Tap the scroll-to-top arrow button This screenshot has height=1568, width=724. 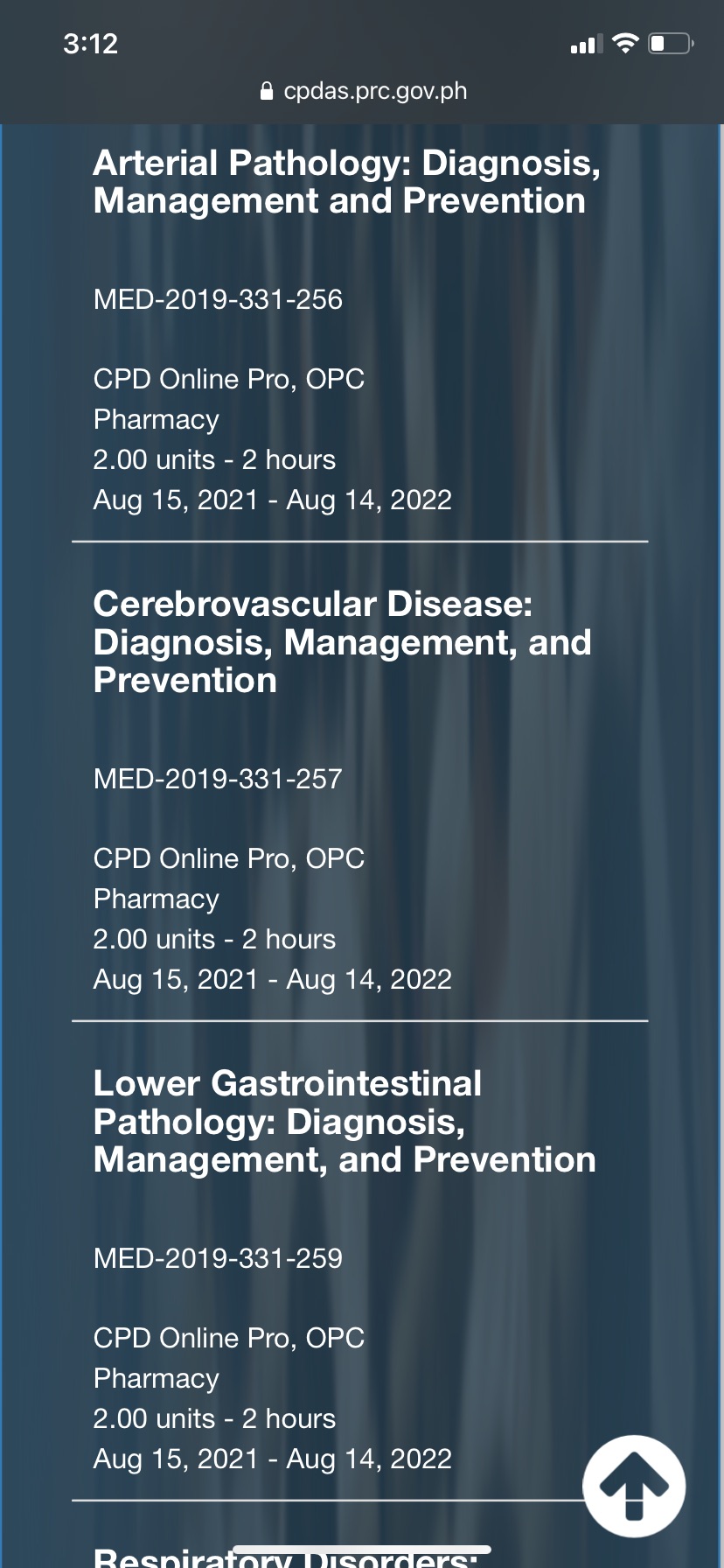coord(634,1486)
